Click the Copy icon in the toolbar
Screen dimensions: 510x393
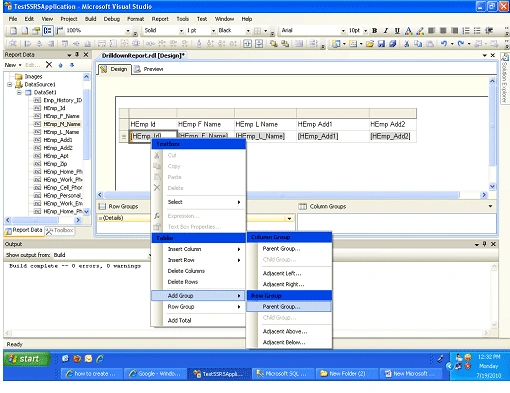tap(418, 43)
